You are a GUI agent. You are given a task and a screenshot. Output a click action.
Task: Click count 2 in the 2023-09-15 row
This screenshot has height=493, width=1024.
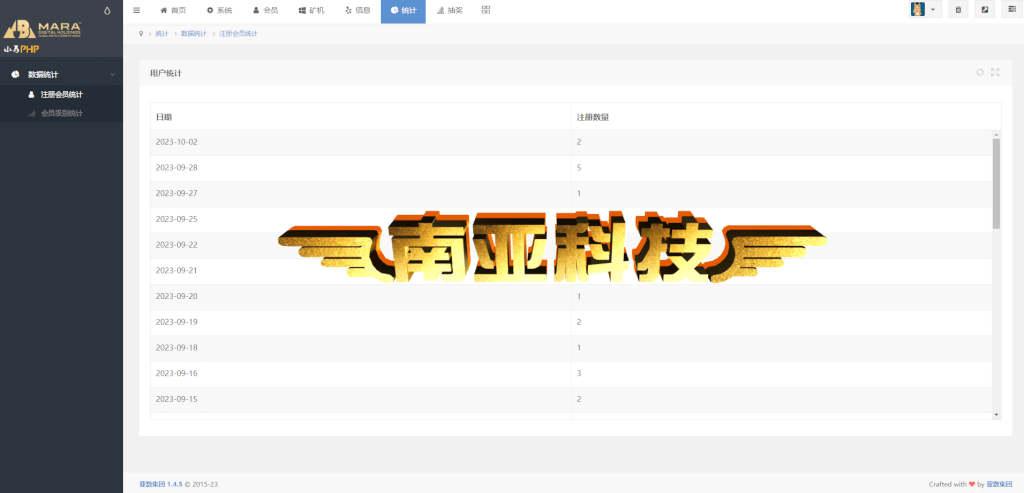click(x=579, y=399)
